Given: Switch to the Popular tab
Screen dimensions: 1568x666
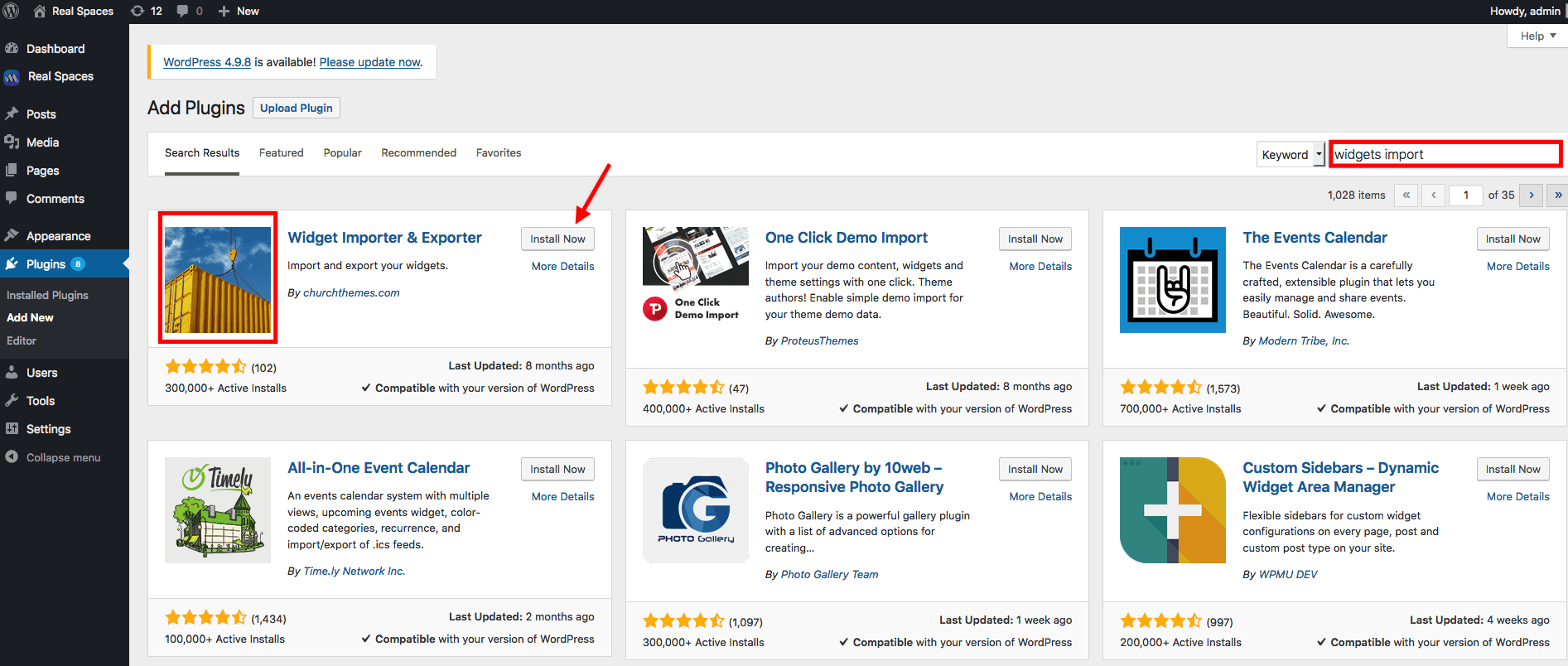Looking at the screenshot, I should [x=343, y=153].
